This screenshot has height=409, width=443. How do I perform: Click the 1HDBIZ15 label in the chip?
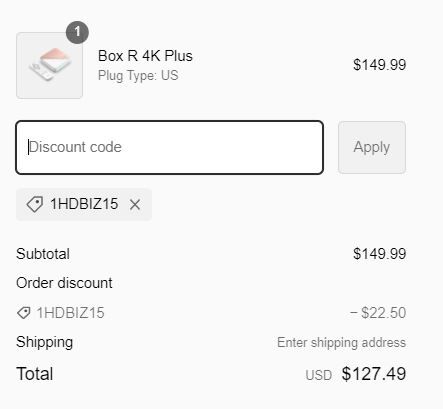(84, 204)
